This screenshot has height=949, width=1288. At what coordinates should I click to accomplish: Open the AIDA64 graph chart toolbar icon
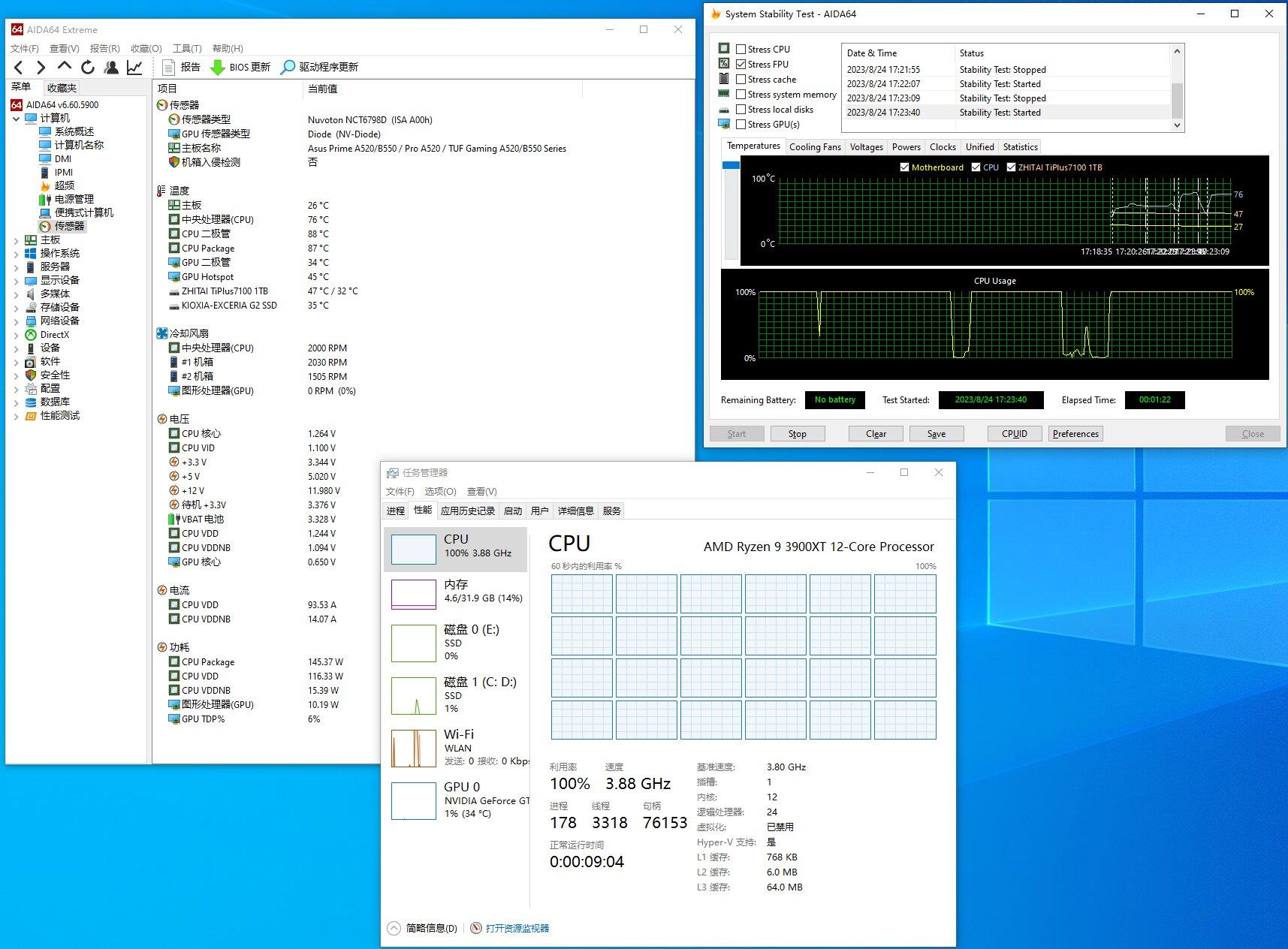pos(134,68)
